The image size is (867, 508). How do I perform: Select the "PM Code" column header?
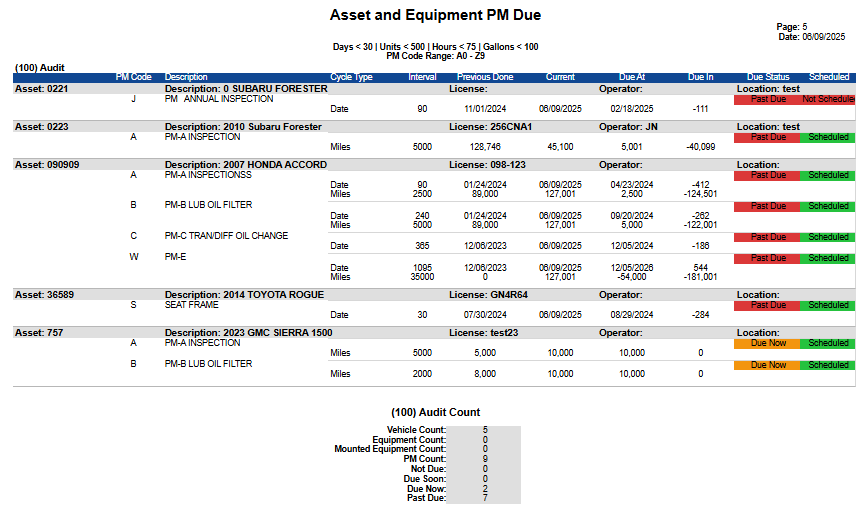pos(133,77)
